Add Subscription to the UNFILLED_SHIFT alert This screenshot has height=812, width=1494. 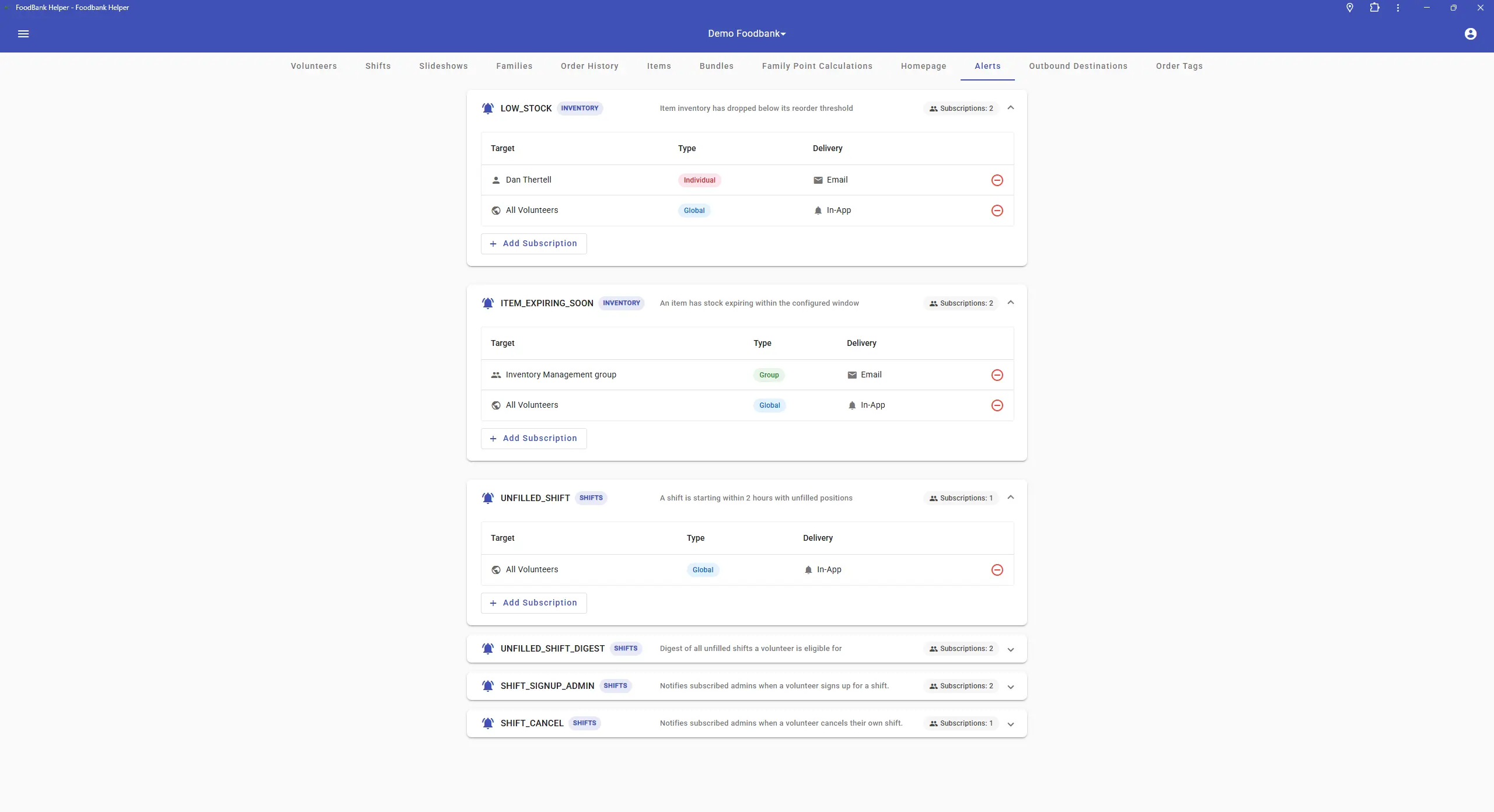pos(533,603)
